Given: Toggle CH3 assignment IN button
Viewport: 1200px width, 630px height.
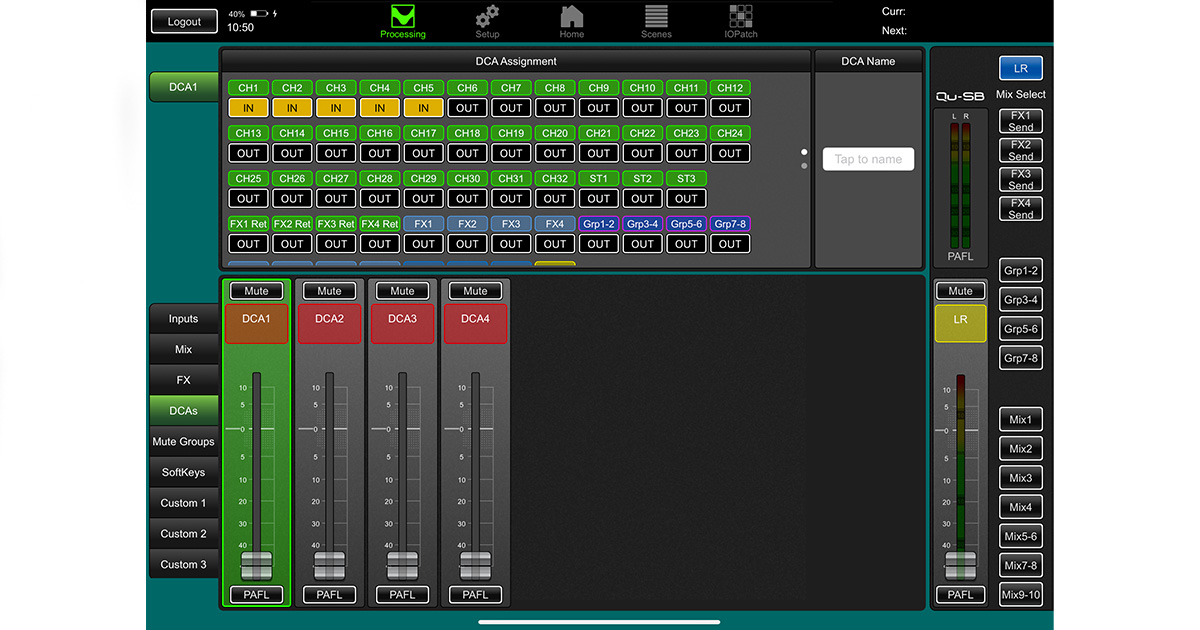Looking at the screenshot, I should point(336,108).
